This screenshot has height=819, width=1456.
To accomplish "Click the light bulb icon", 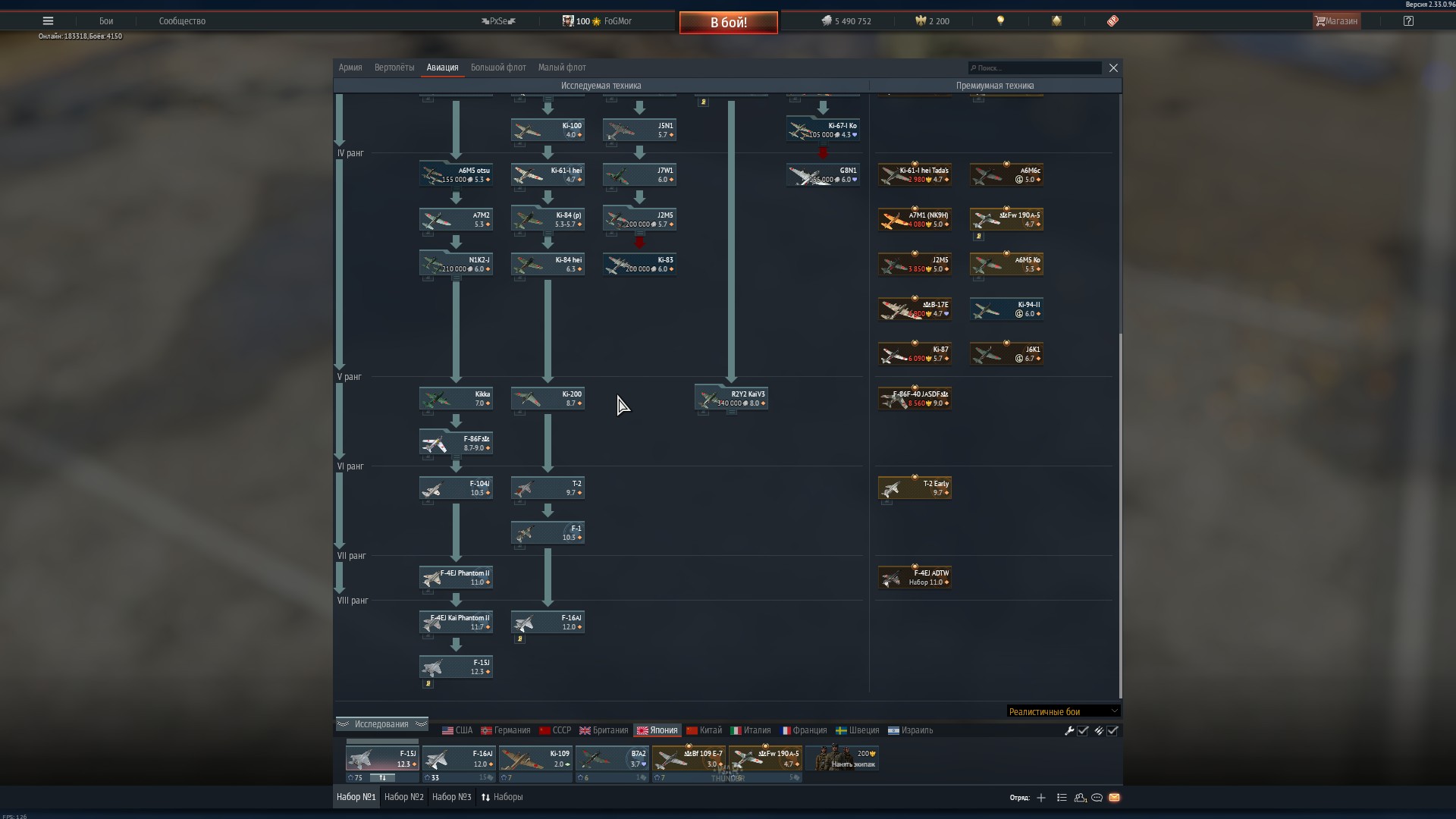I will click(x=1000, y=21).
